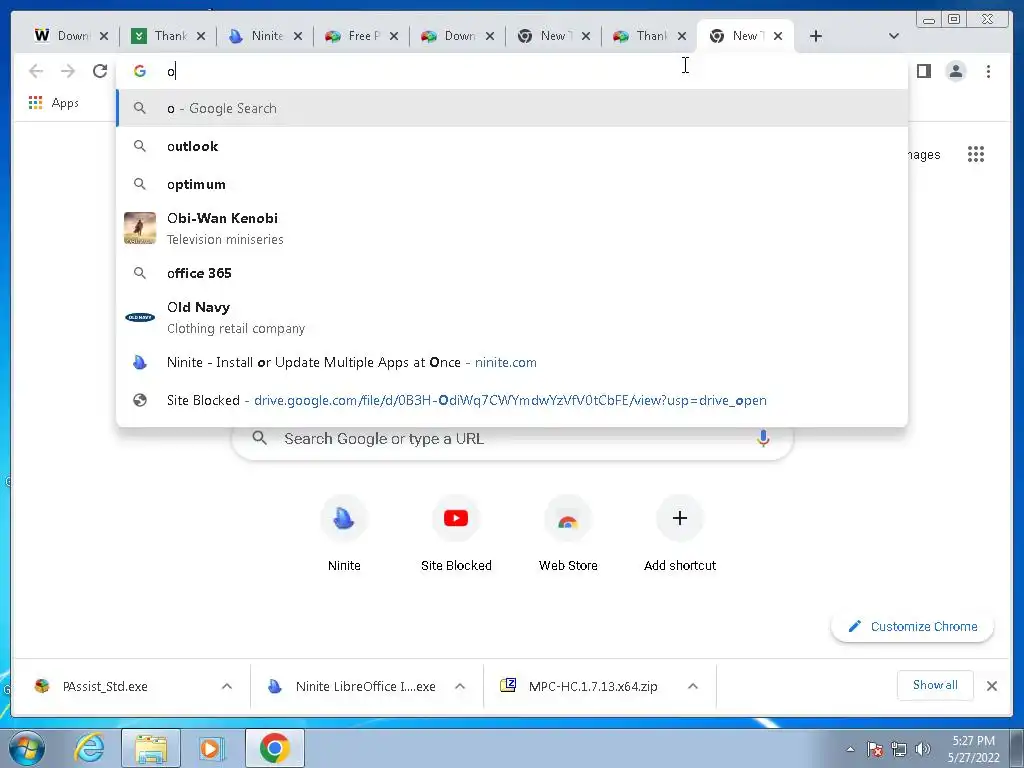Open the Apps bookmarks shortcut
The width and height of the screenshot is (1024, 768).
click(x=54, y=103)
